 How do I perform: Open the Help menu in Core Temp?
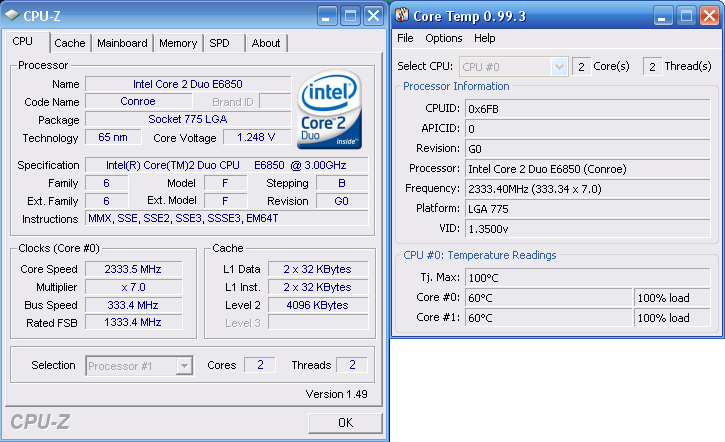tap(484, 38)
